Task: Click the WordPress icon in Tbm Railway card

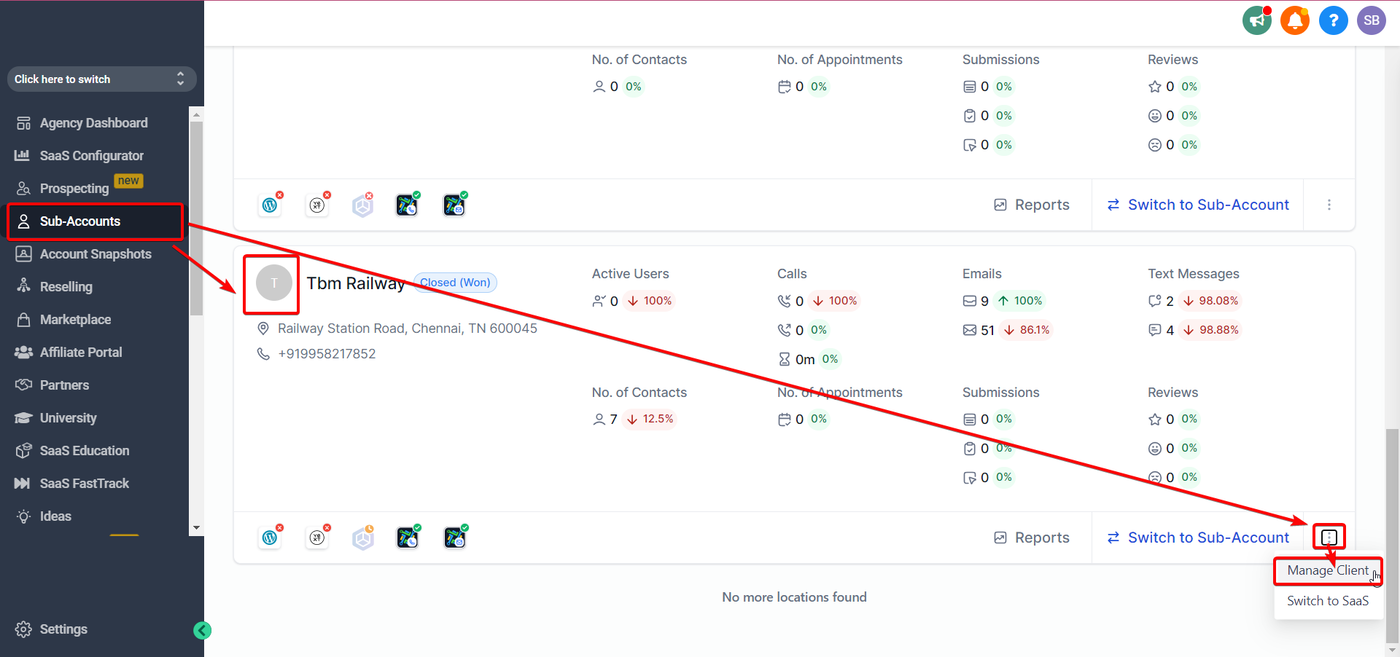Action: point(270,538)
